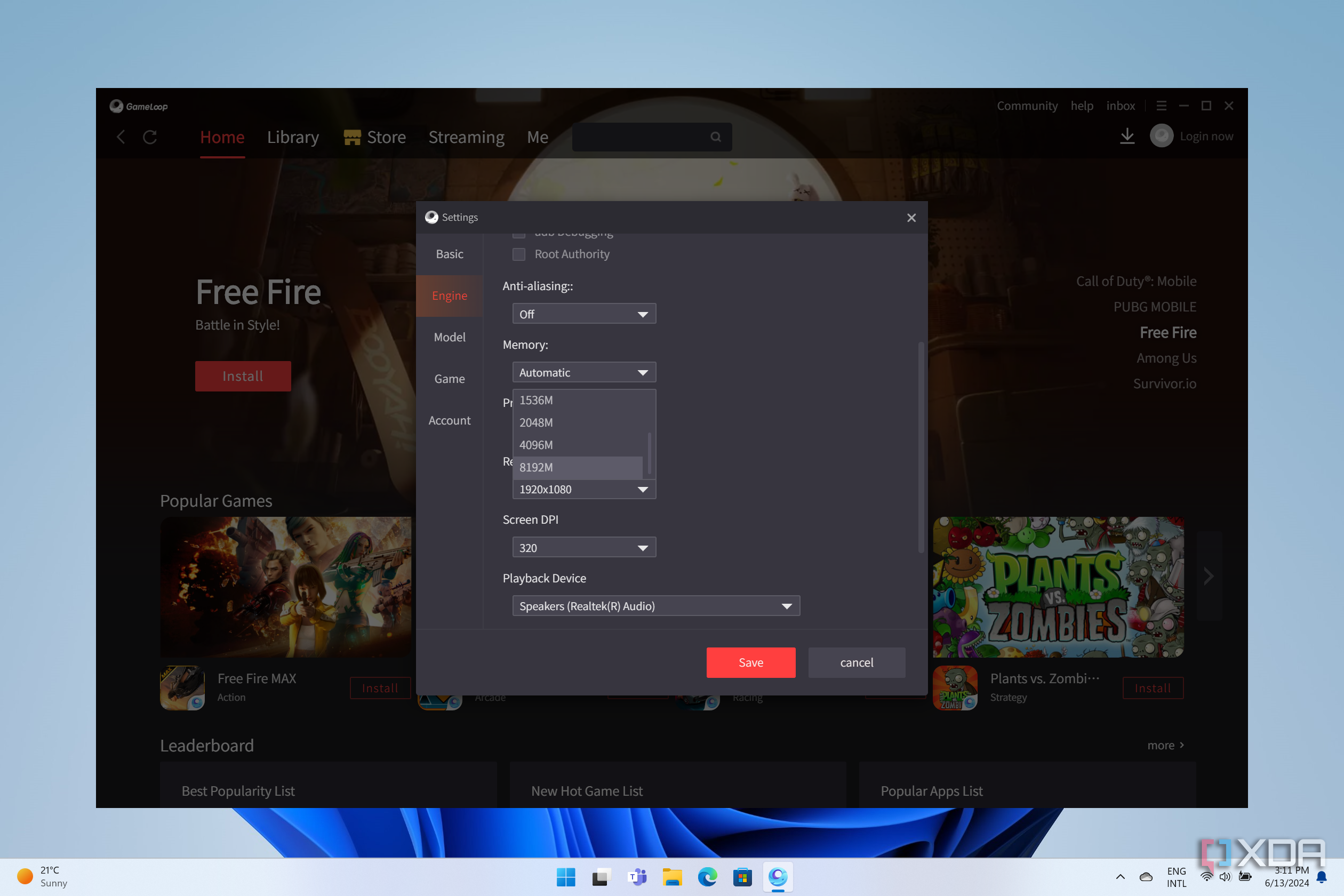Open File Explorer from taskbar
The width and height of the screenshot is (1344, 896).
[672, 877]
